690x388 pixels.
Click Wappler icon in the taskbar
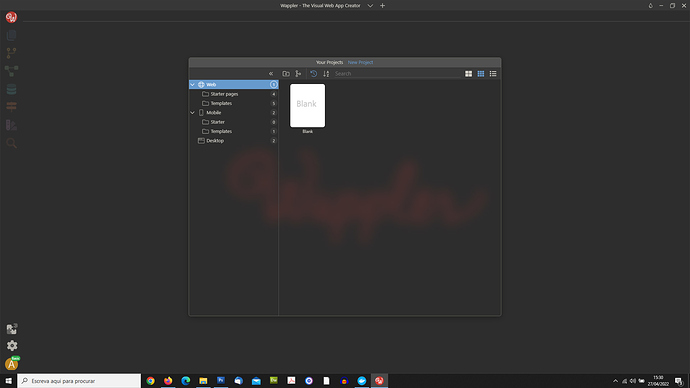[379, 381]
